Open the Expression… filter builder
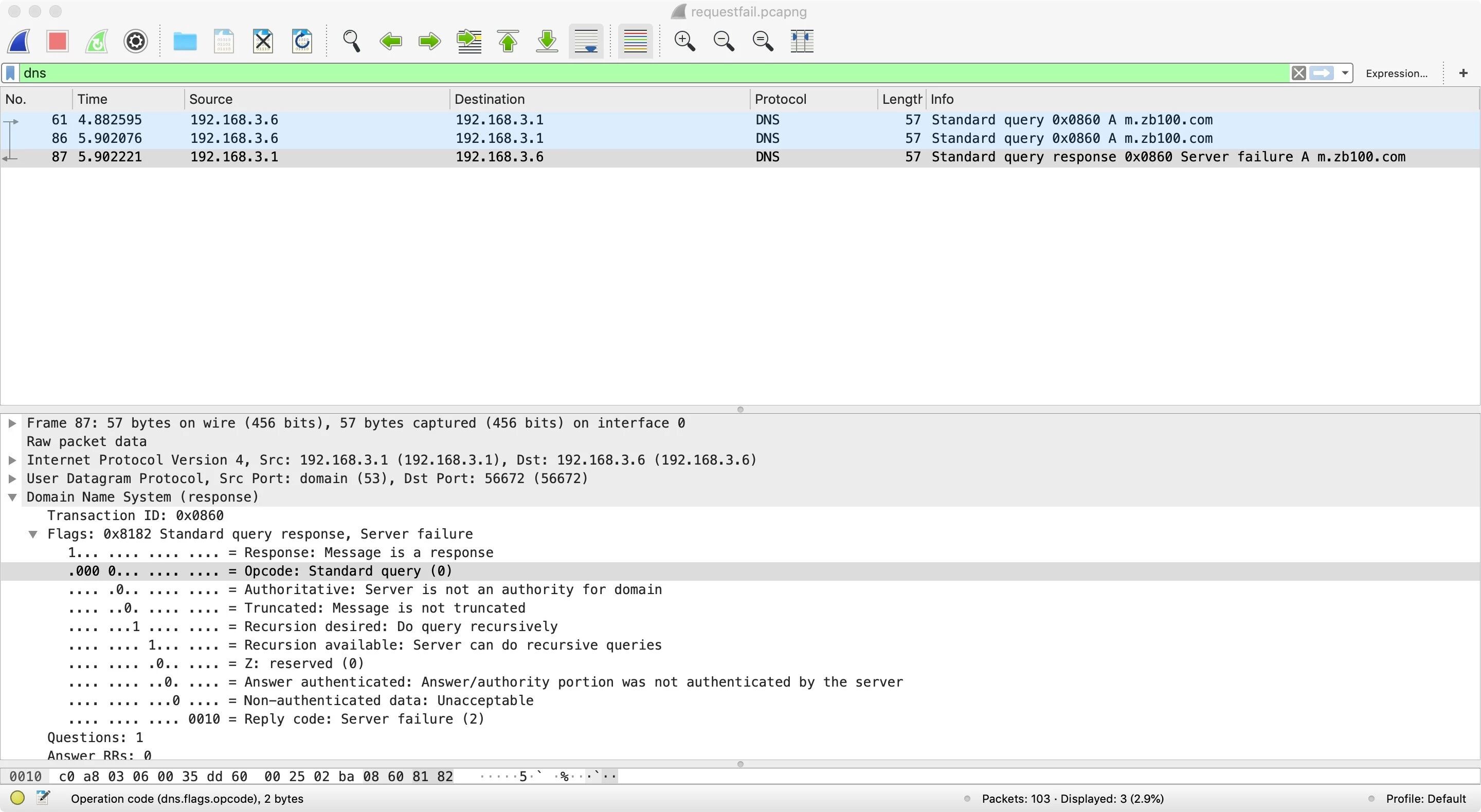Image resolution: width=1481 pixels, height=812 pixels. pyautogui.click(x=1396, y=73)
